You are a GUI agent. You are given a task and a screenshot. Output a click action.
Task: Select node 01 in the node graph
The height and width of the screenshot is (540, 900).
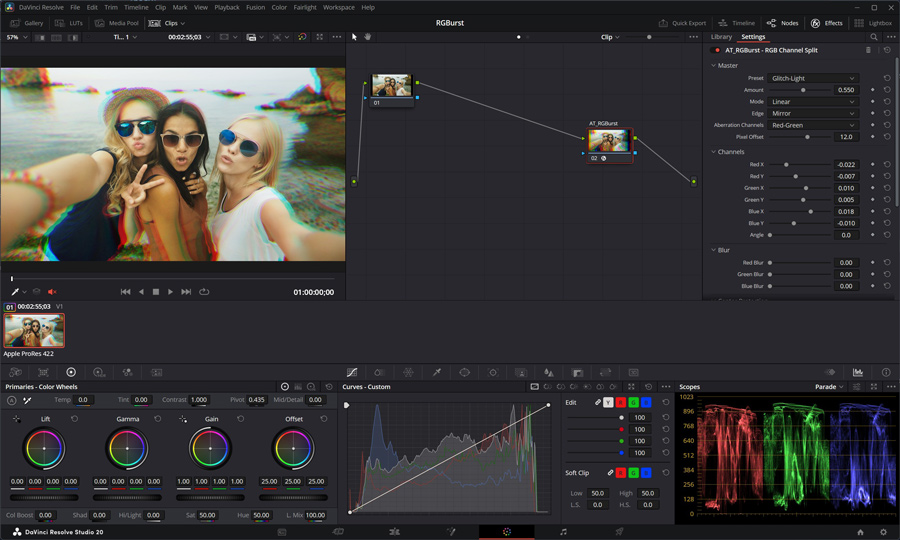coord(391,90)
